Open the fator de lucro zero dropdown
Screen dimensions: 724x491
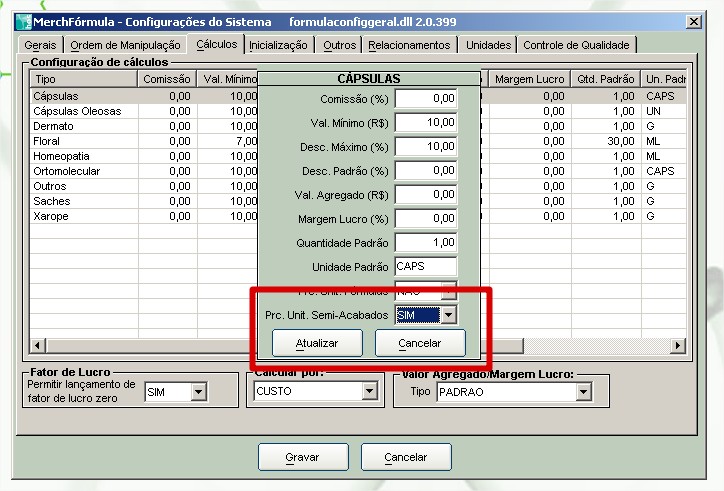(197, 392)
